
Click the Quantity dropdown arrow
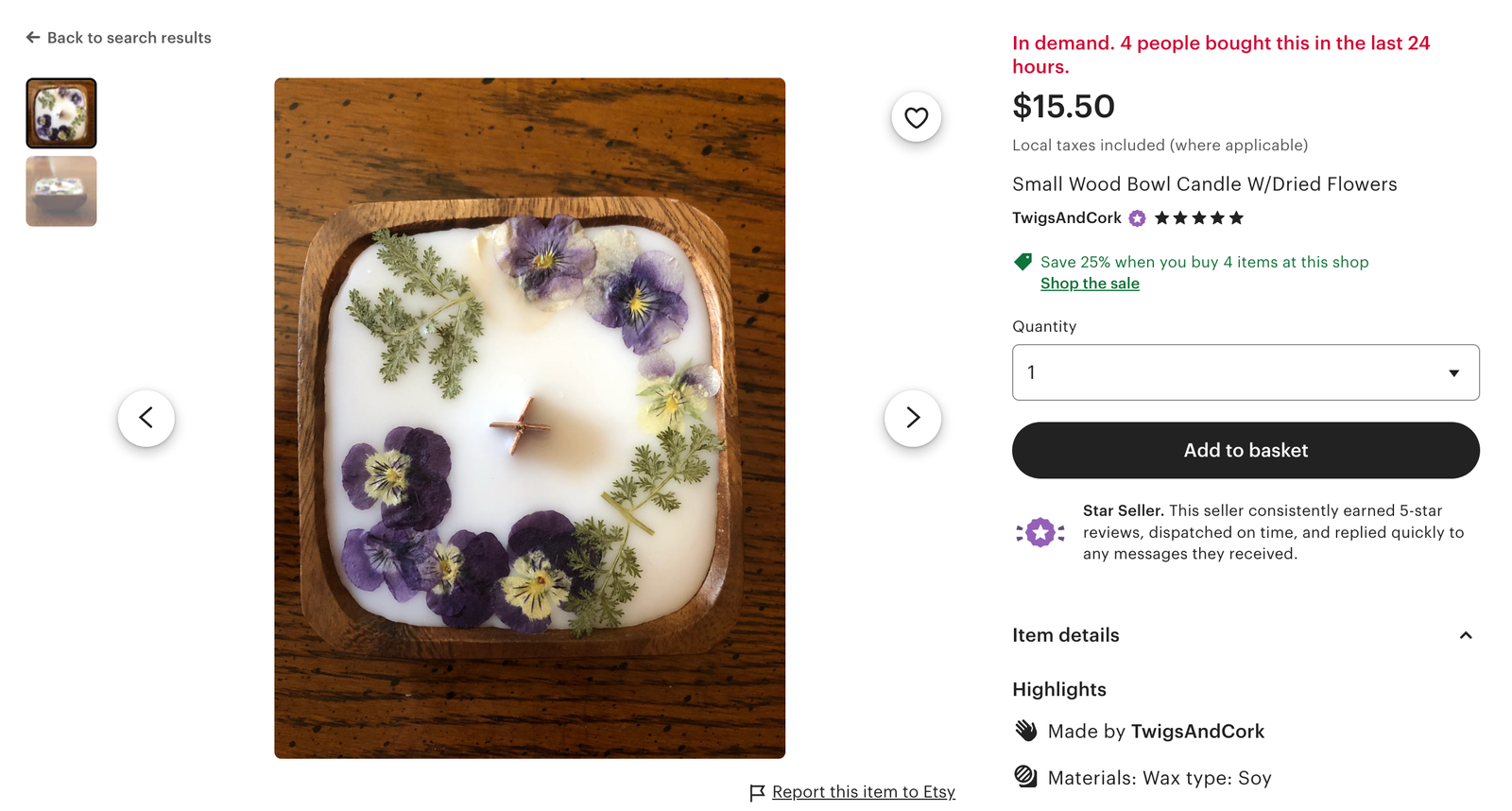tap(1454, 372)
